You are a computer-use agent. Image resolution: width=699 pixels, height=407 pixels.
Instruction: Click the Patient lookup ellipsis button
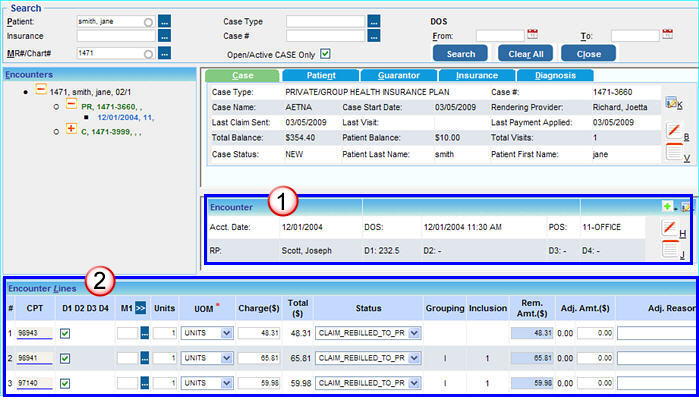click(165, 20)
